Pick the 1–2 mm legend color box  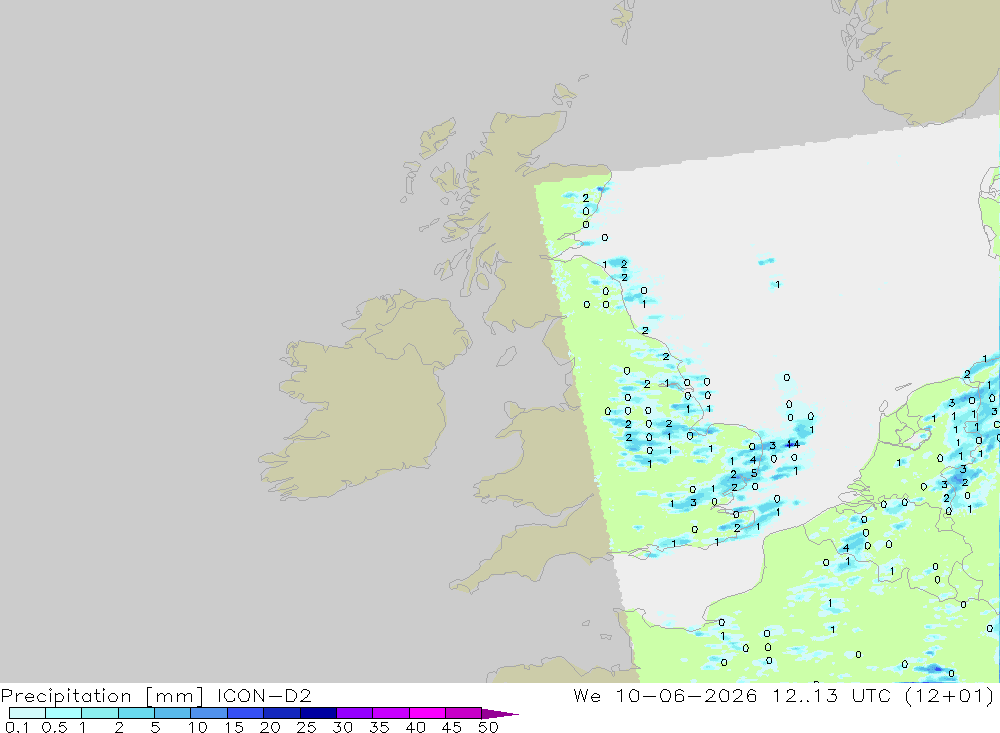pos(99,713)
